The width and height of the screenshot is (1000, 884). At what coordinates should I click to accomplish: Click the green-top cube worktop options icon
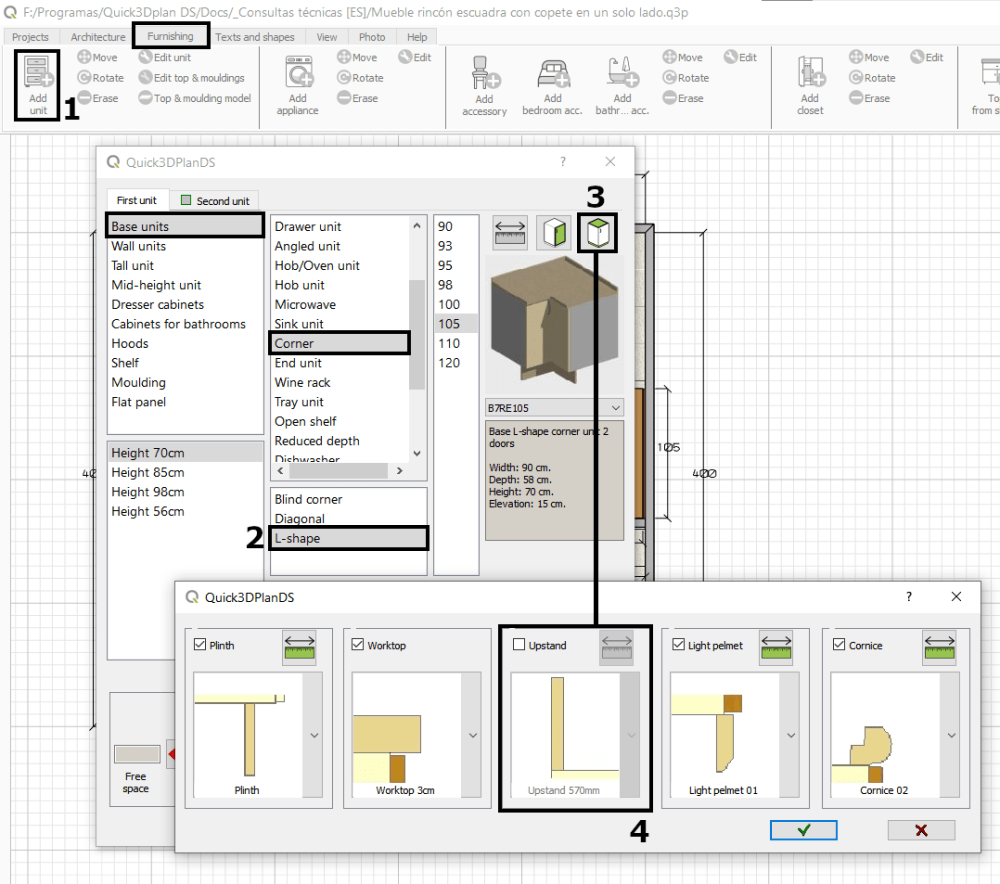pyautogui.click(x=598, y=232)
